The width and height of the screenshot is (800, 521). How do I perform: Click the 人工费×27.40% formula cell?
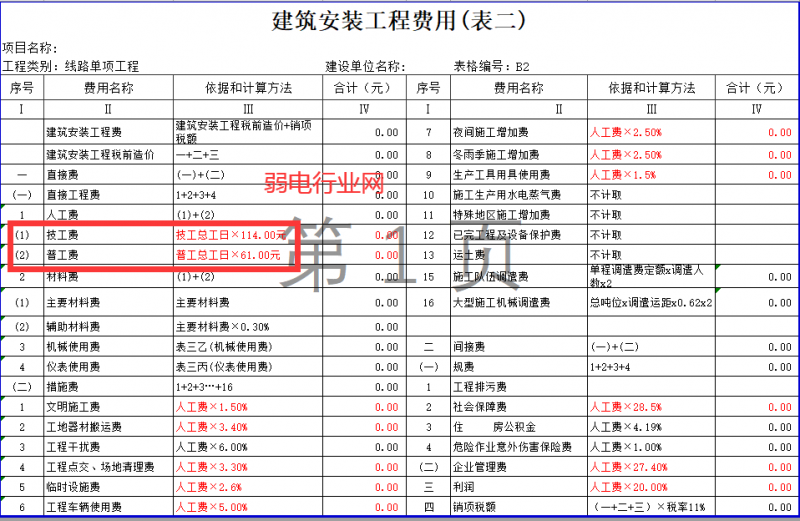pyautogui.click(x=629, y=467)
